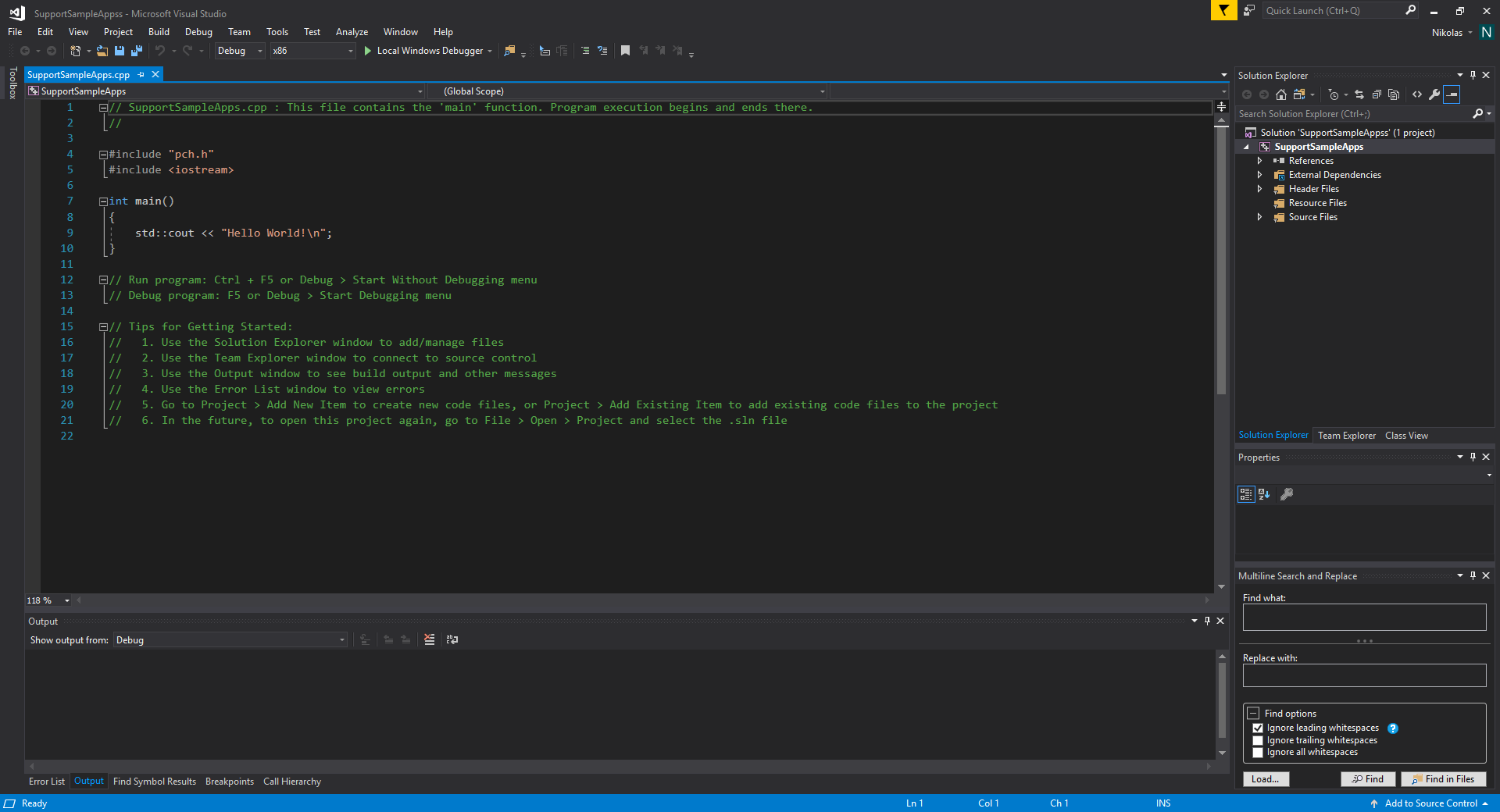Viewport: 1500px width, 812px height.
Task: Open the Toolbox side tab
Action: (x=12, y=83)
